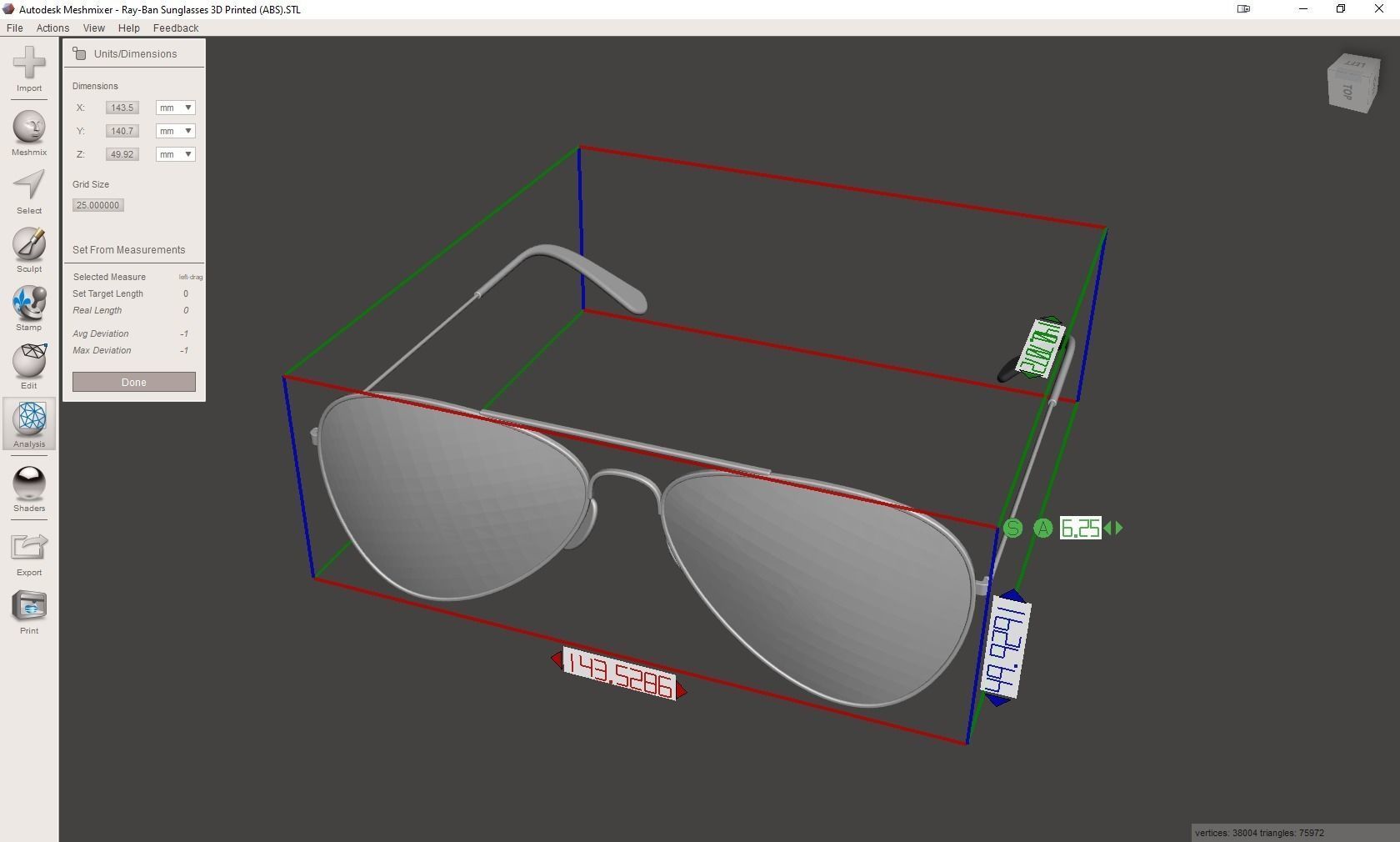Open the Feedback menu
Screen dimensions: 1400x842
point(176,28)
